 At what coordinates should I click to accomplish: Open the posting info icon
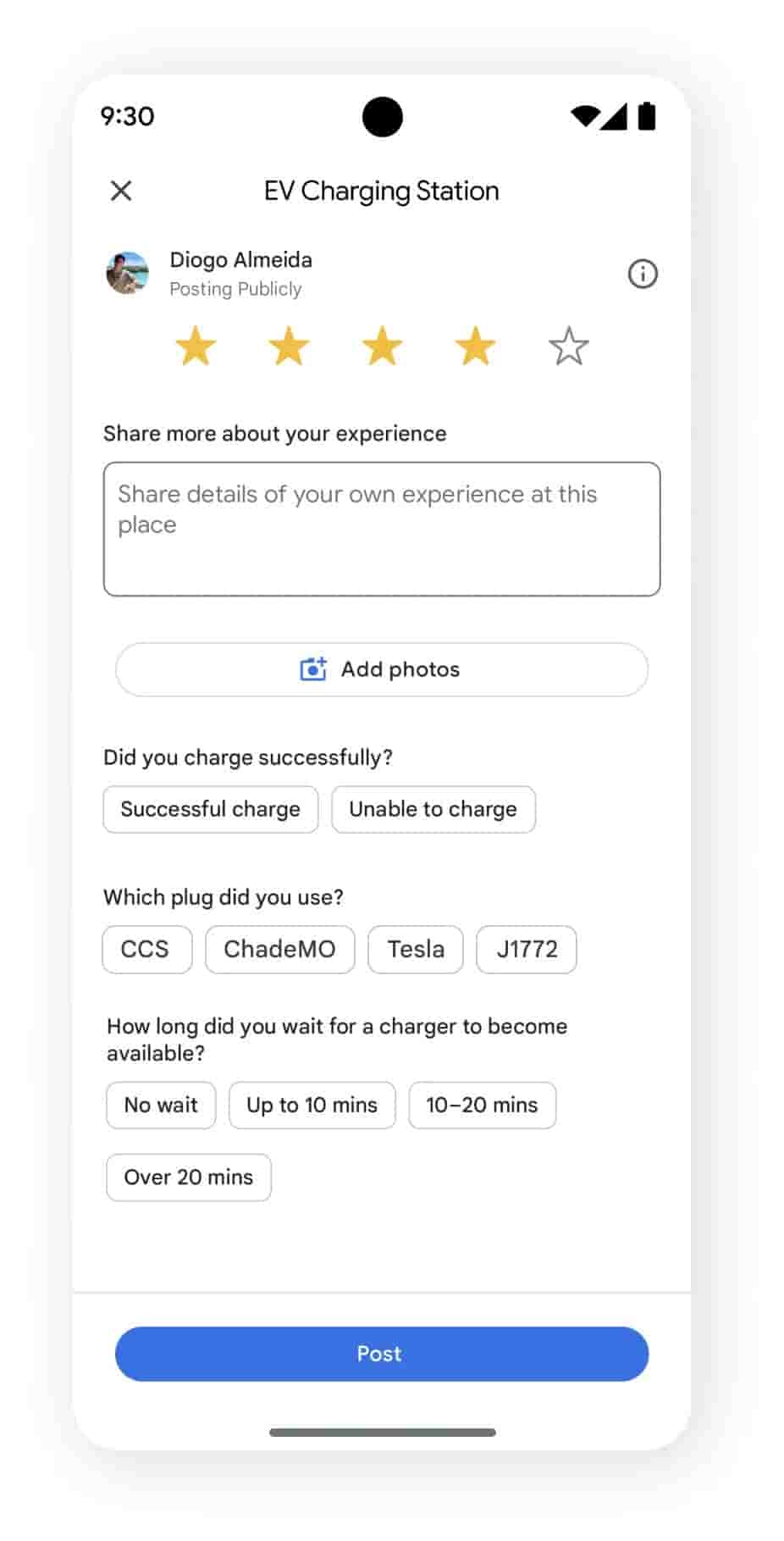[x=643, y=274]
